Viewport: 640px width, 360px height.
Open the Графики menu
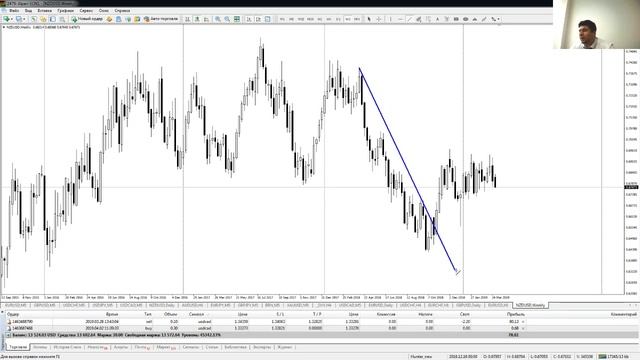65,11
